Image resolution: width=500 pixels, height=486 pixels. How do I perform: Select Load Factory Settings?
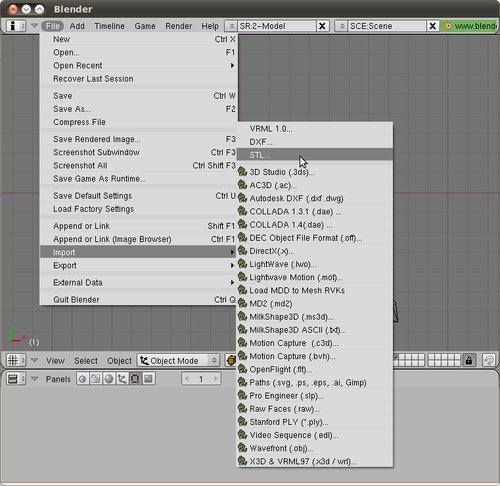tap(138, 209)
